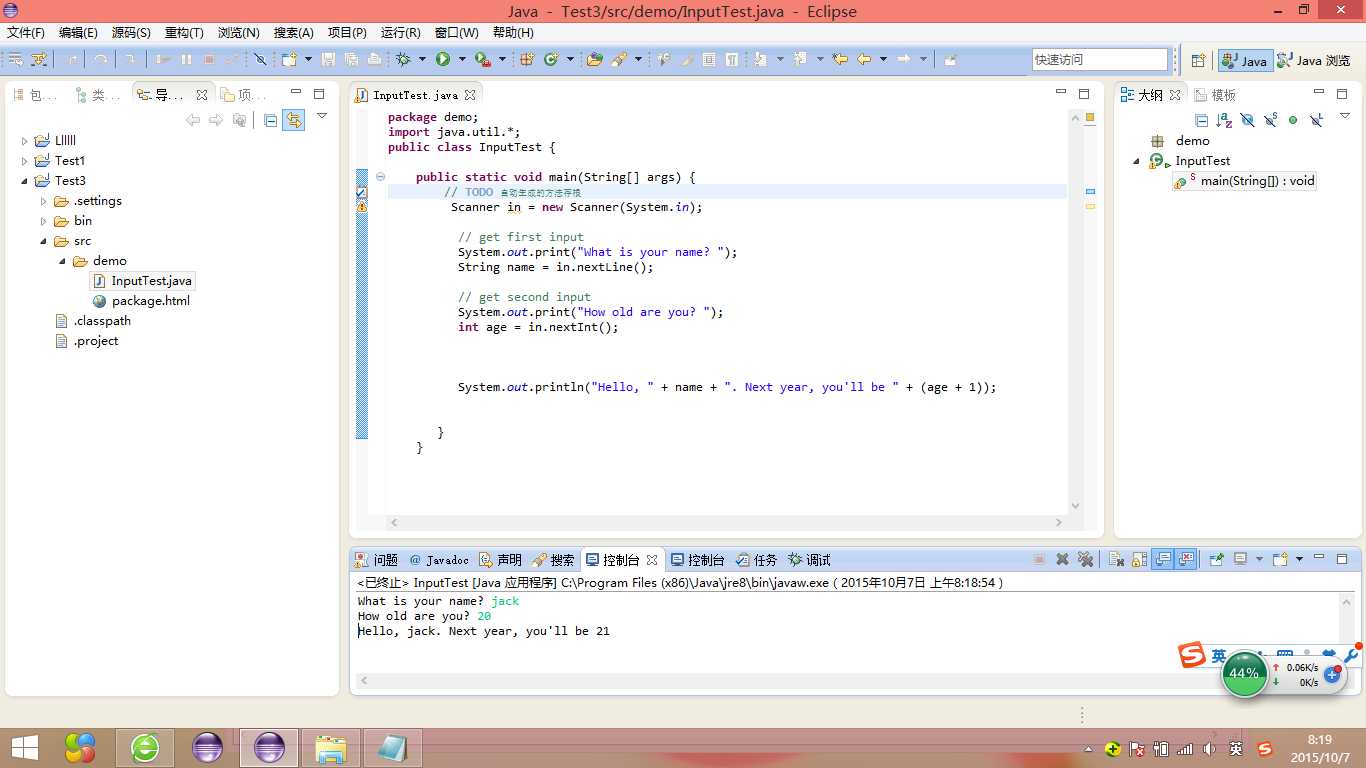Expand the .settings folder
Viewport: 1366px width, 768px height.
click(x=44, y=201)
